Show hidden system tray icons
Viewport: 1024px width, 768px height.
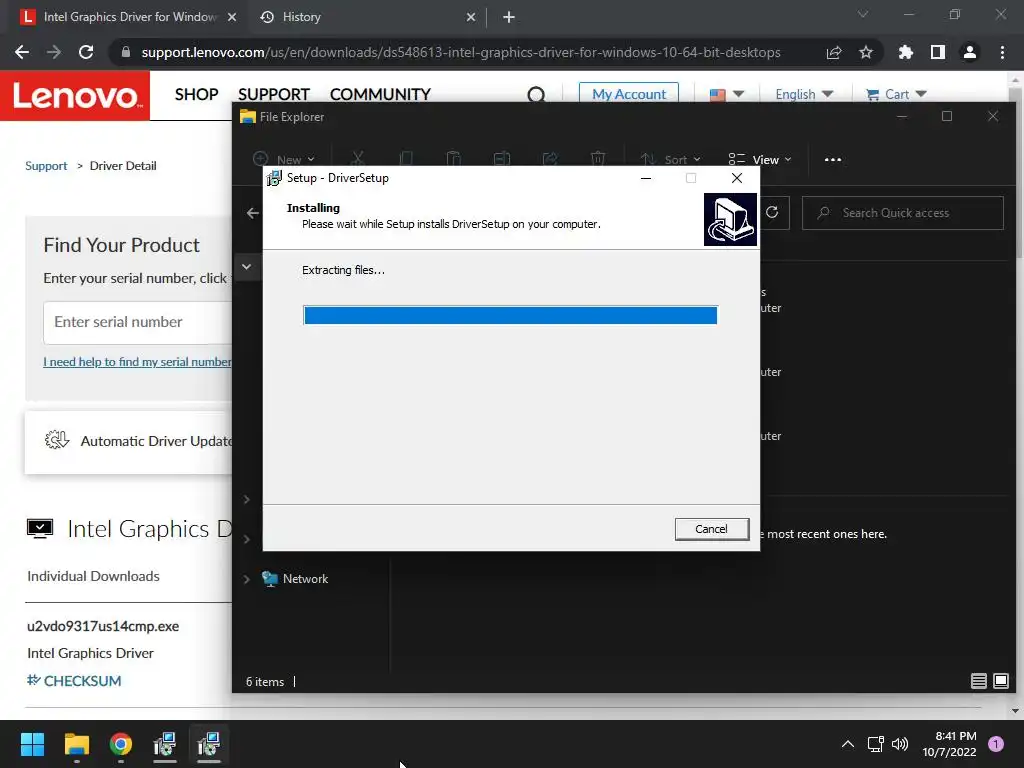coord(848,744)
